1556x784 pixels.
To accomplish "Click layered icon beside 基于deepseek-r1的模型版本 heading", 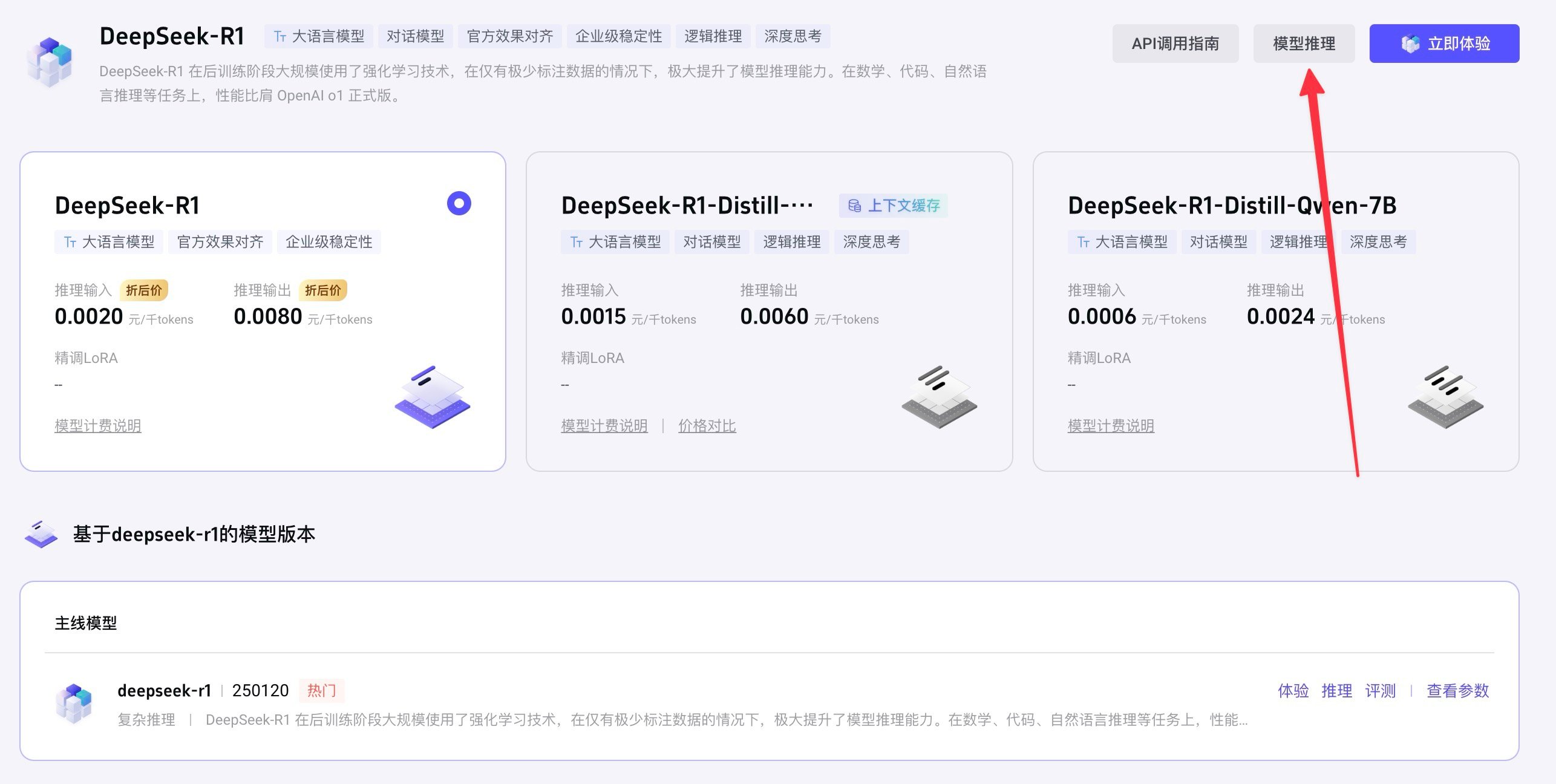I will pos(41,534).
